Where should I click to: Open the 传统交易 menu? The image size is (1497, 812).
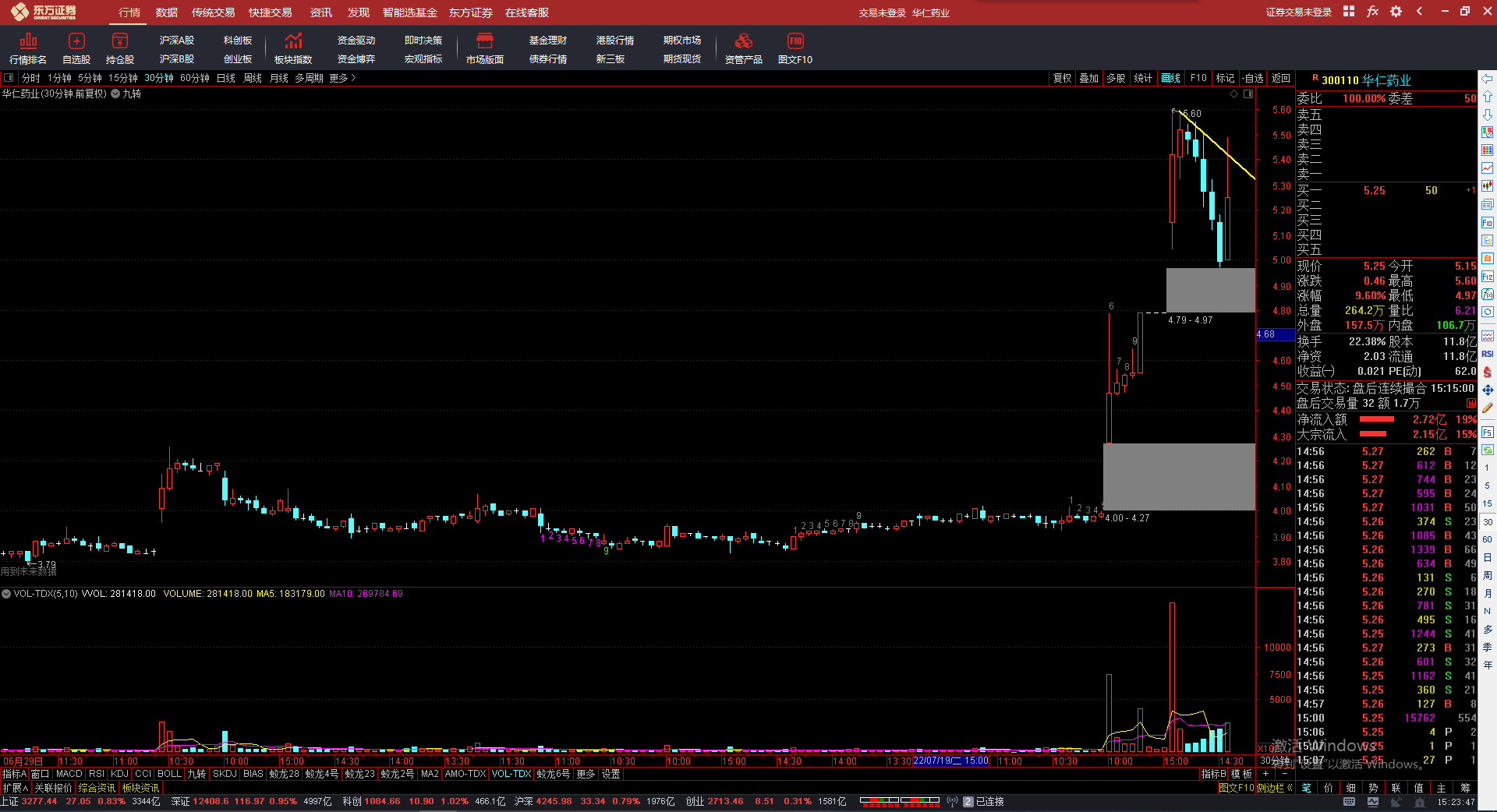(214, 12)
